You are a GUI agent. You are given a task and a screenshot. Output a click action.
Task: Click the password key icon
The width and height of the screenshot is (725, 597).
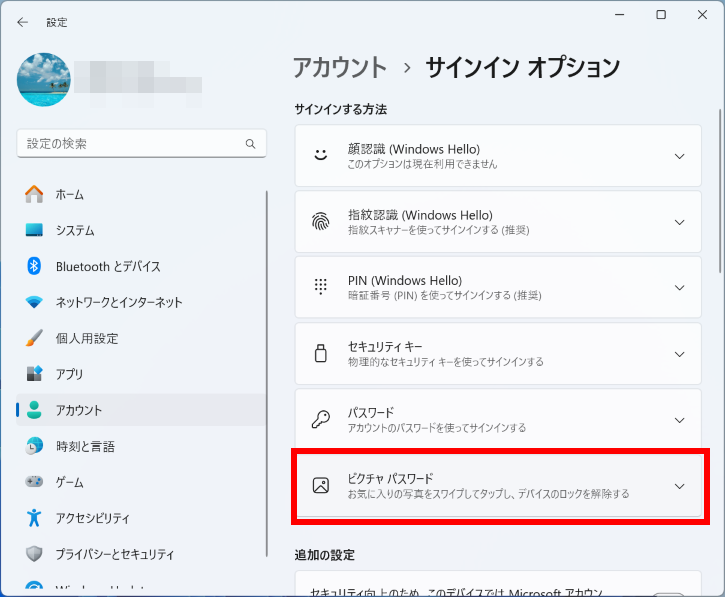point(321,420)
